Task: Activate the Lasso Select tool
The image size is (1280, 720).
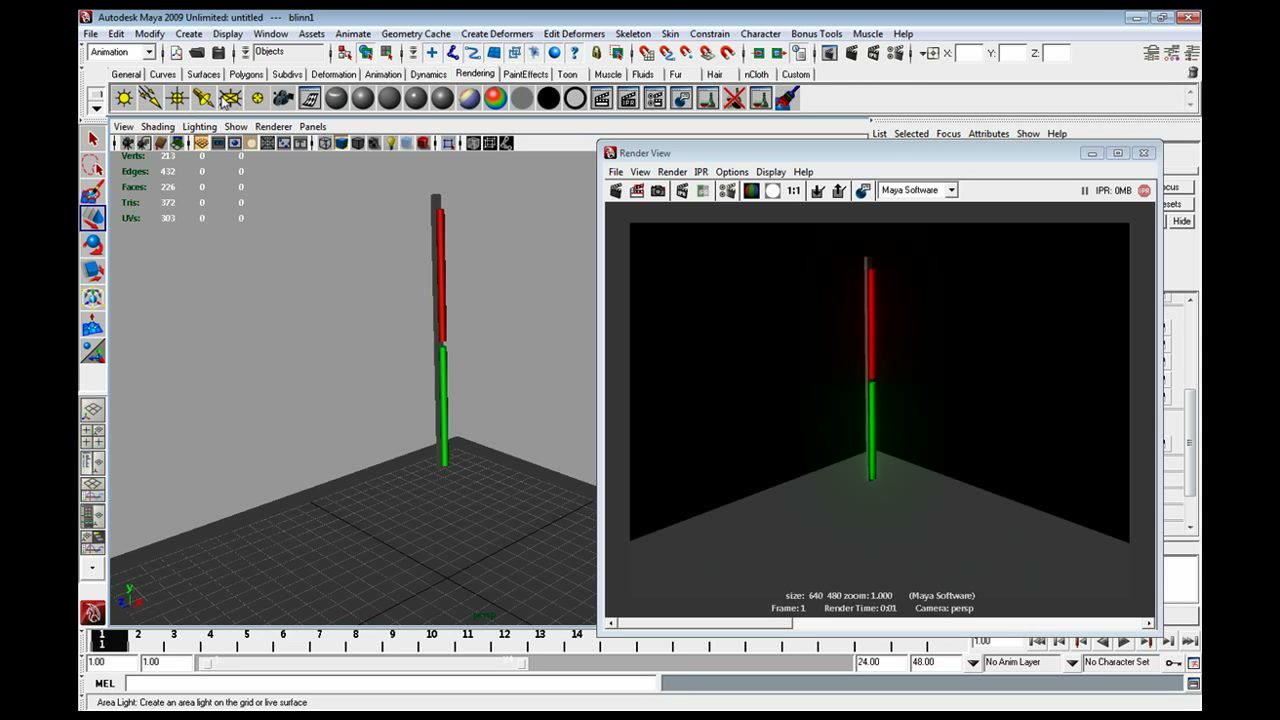Action: pyautogui.click(x=93, y=166)
